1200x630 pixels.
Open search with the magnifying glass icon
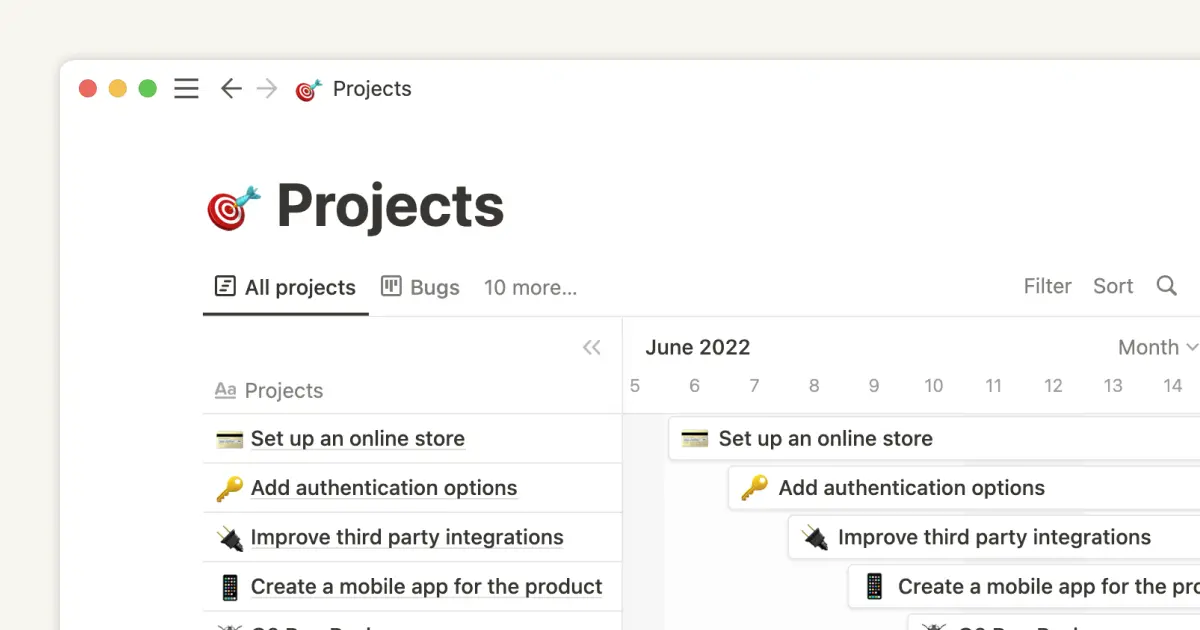coord(1166,287)
